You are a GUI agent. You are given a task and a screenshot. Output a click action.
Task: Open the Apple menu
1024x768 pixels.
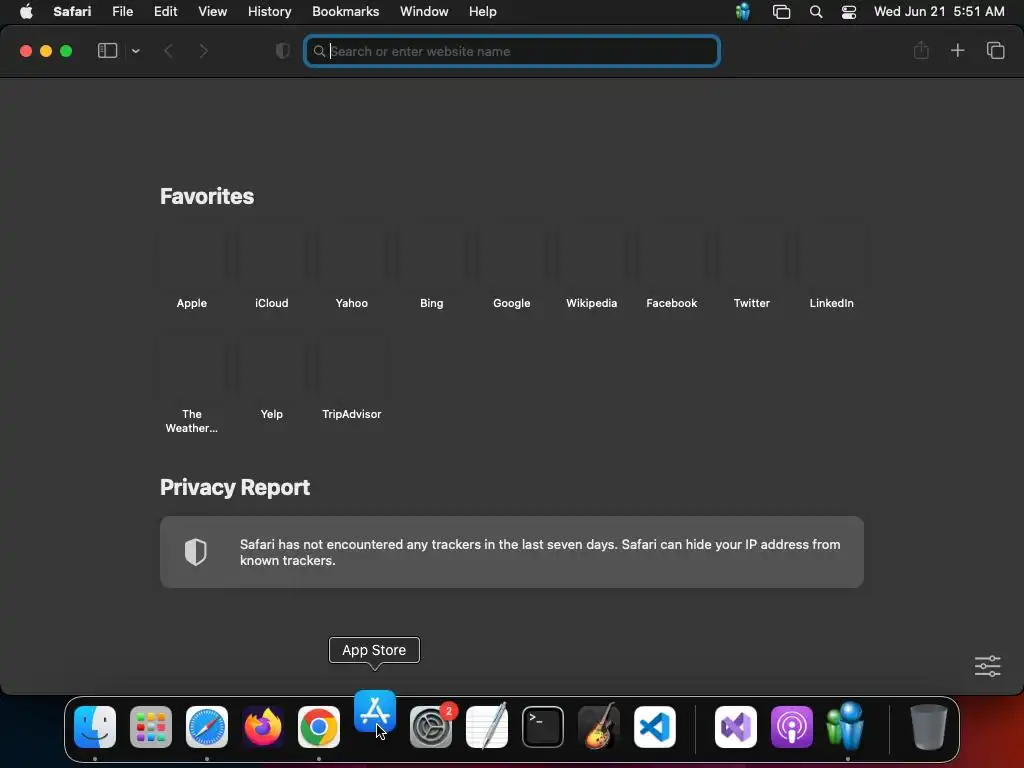tap(26, 12)
